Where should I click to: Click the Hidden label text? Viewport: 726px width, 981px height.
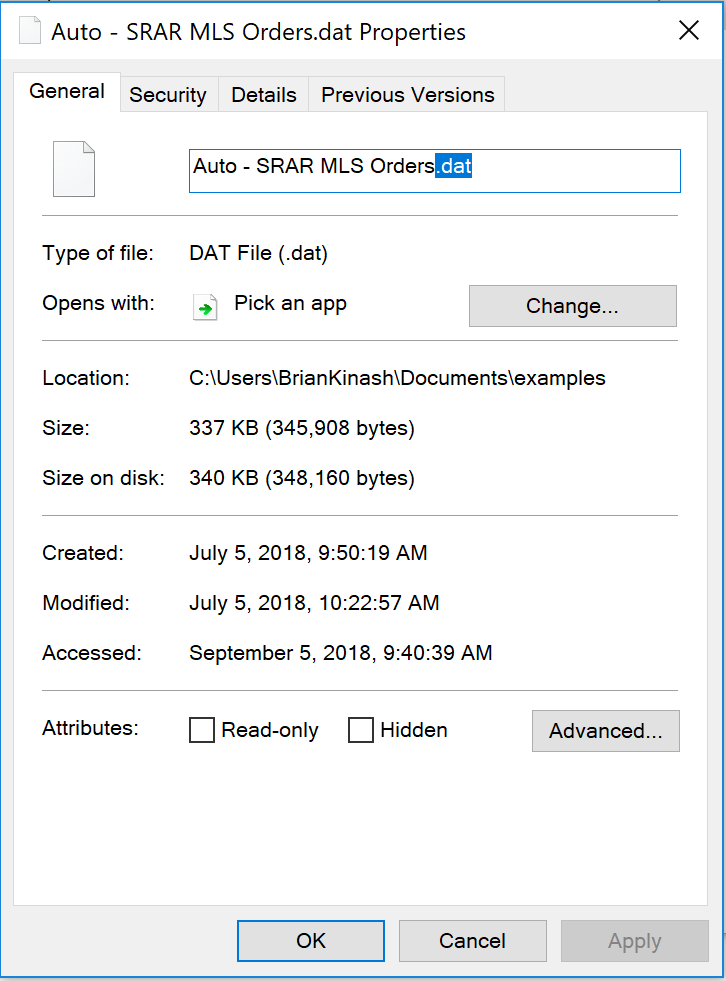tap(414, 730)
